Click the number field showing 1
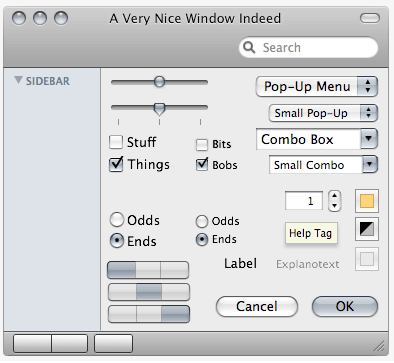This screenshot has width=394, height=363. coord(304,201)
